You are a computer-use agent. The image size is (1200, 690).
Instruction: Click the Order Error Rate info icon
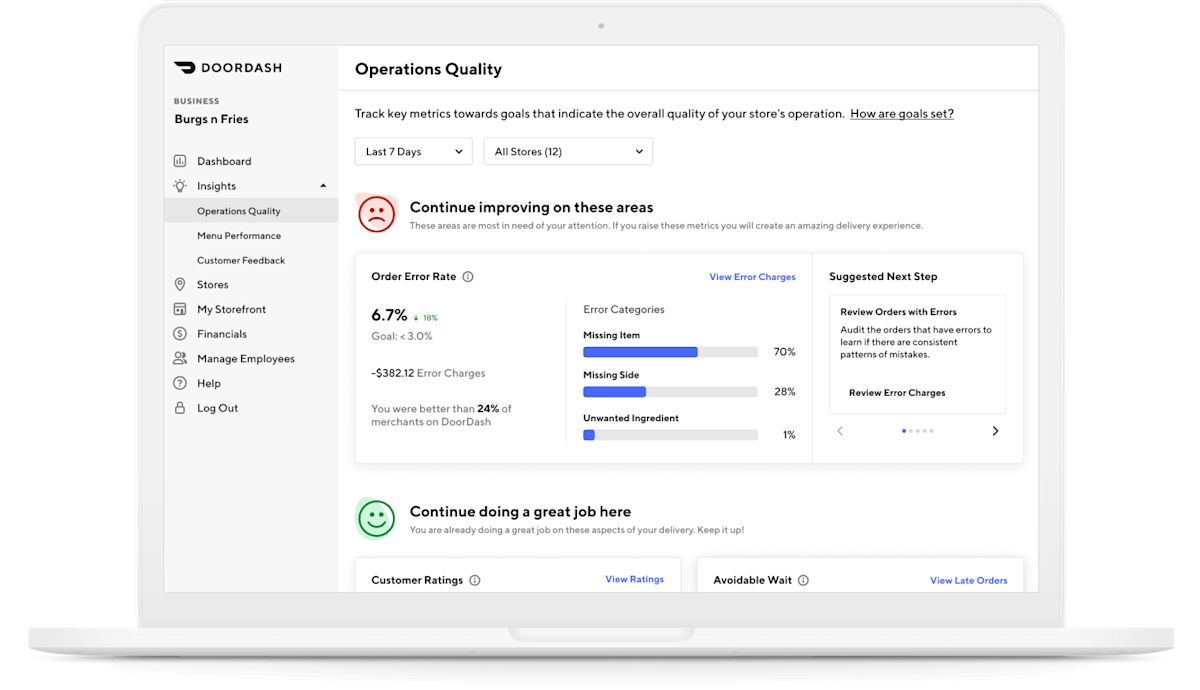click(x=468, y=277)
